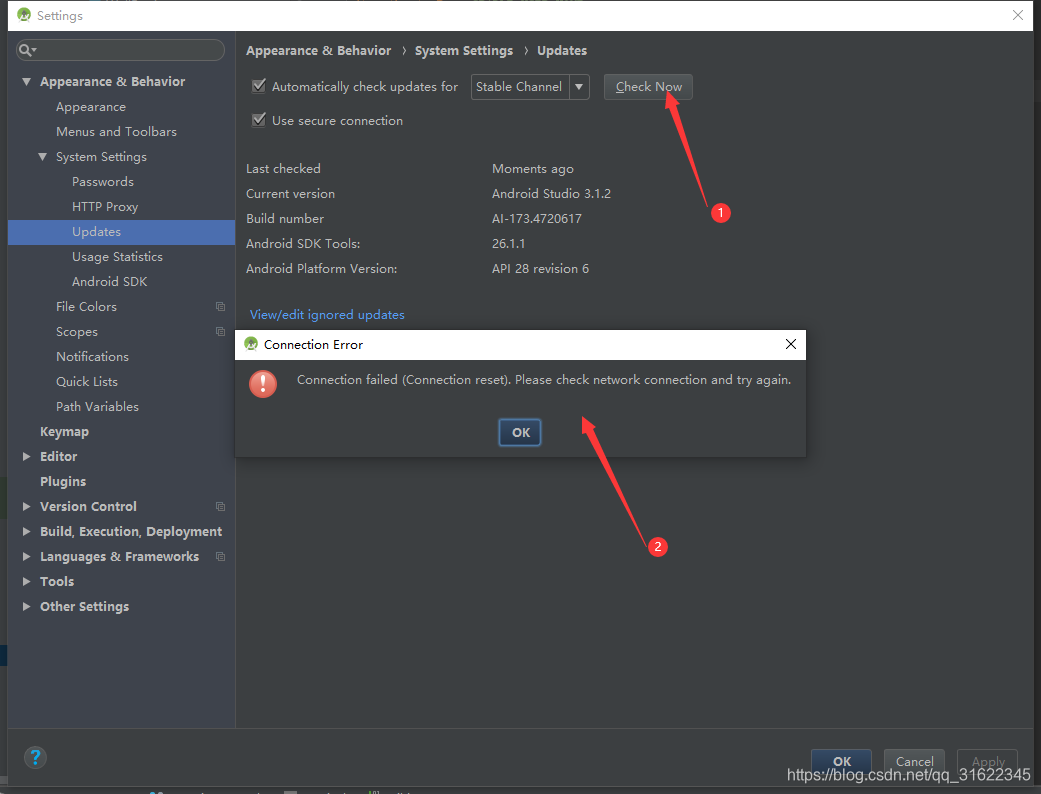The width and height of the screenshot is (1041, 794).
Task: Click the Settings search field
Action: click(x=120, y=50)
